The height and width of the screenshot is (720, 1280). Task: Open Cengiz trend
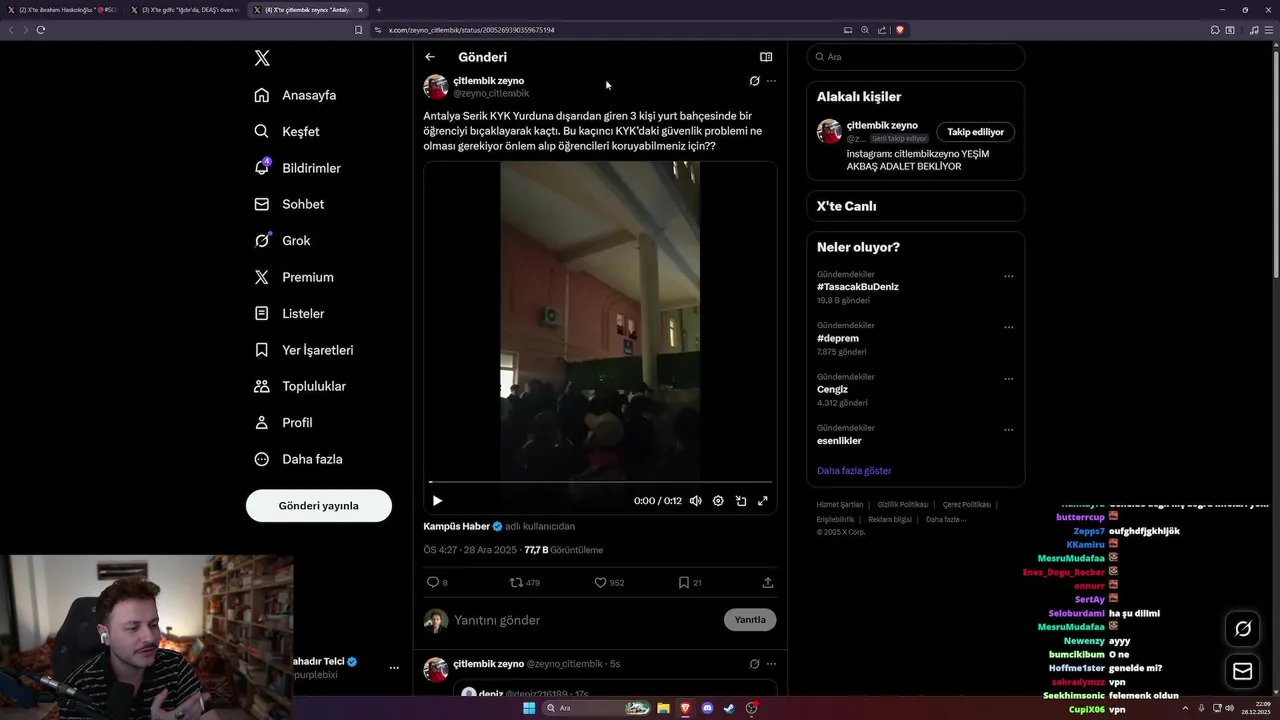tap(832, 389)
